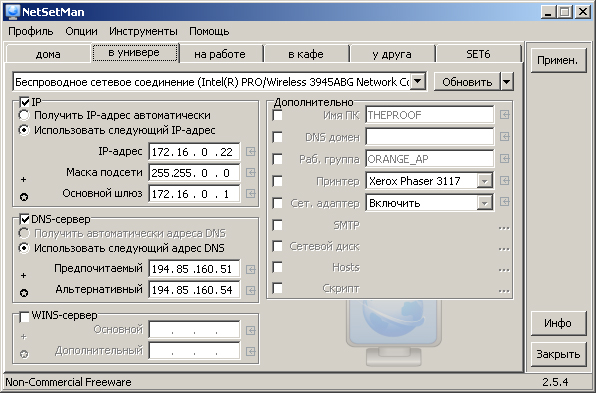Open the Опции menu
Viewport: 596px width, 393px height.
pyautogui.click(x=81, y=31)
